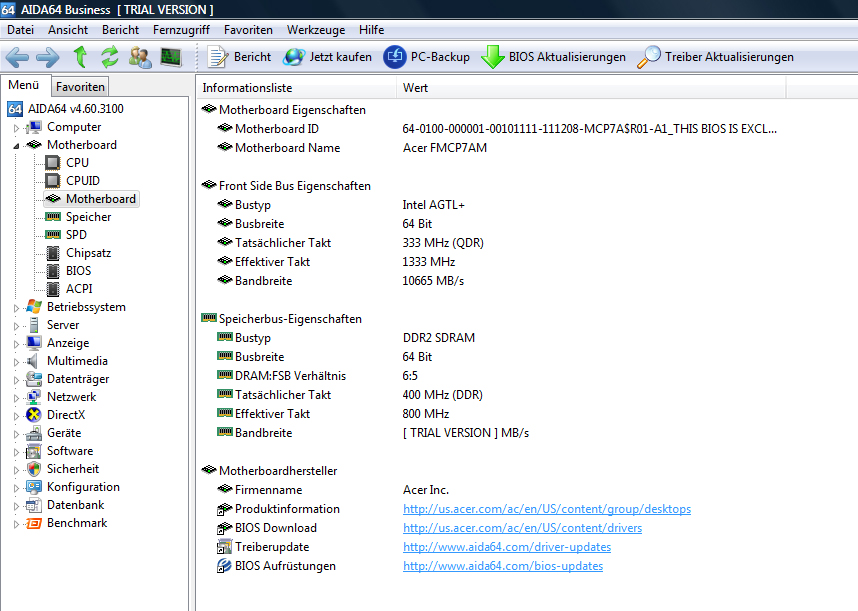Open aida64.com bios-updates link
The height and width of the screenshot is (611, 858).
pos(503,566)
